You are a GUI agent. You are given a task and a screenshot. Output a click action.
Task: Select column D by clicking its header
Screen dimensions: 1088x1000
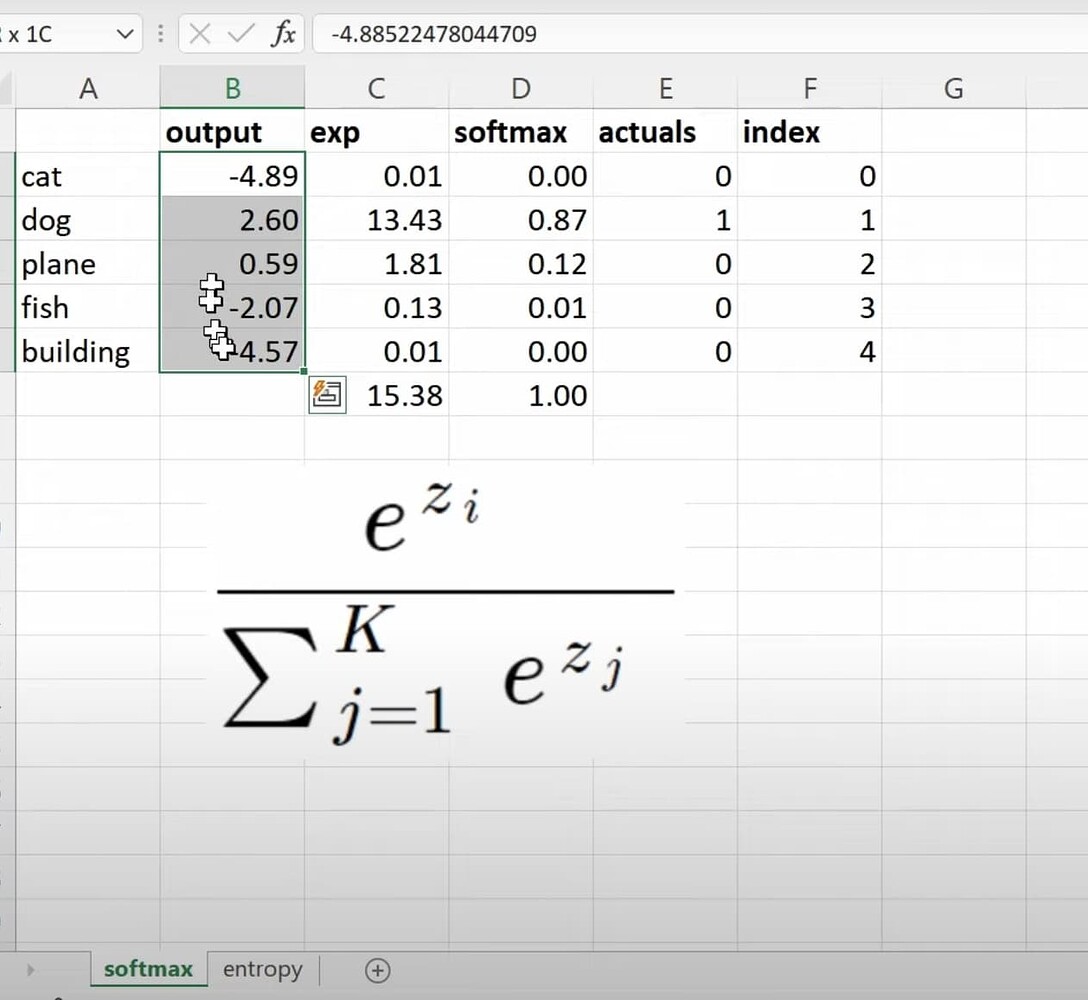pos(520,88)
